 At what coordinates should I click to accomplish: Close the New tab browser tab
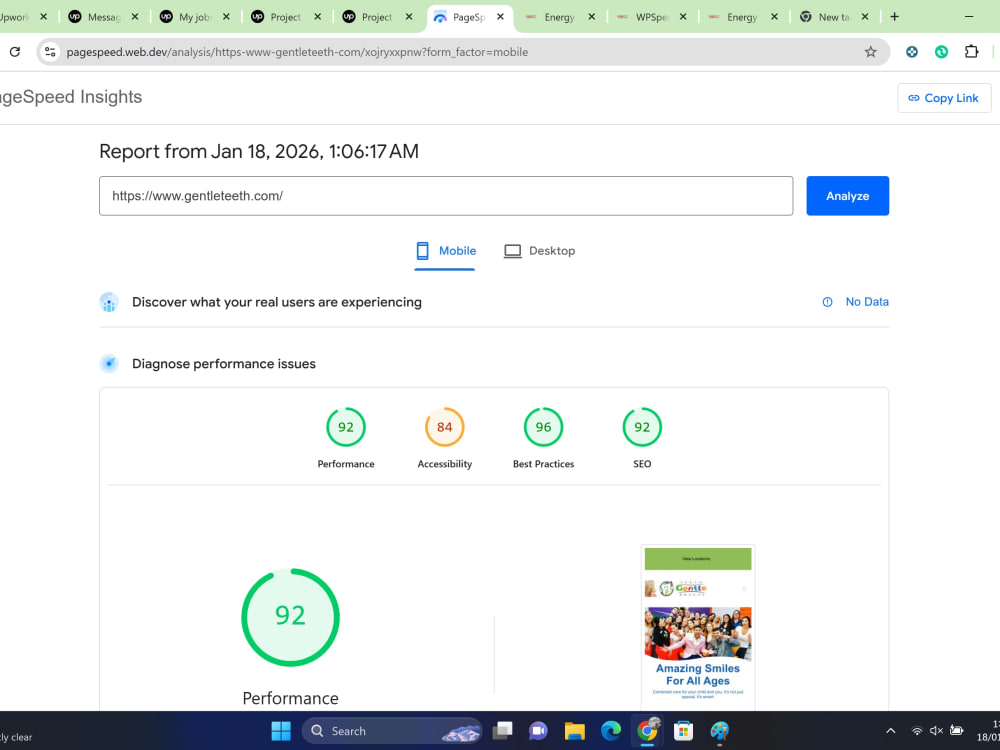tap(865, 17)
